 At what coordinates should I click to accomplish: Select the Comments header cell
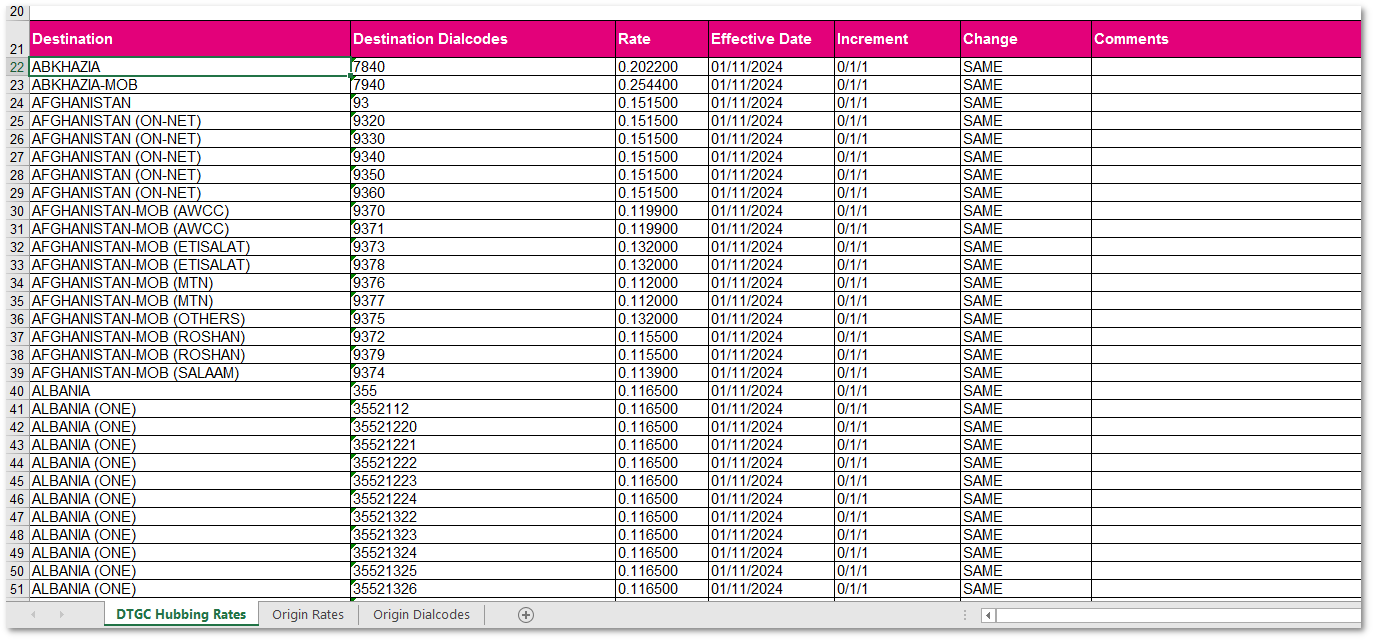[x=1226, y=39]
